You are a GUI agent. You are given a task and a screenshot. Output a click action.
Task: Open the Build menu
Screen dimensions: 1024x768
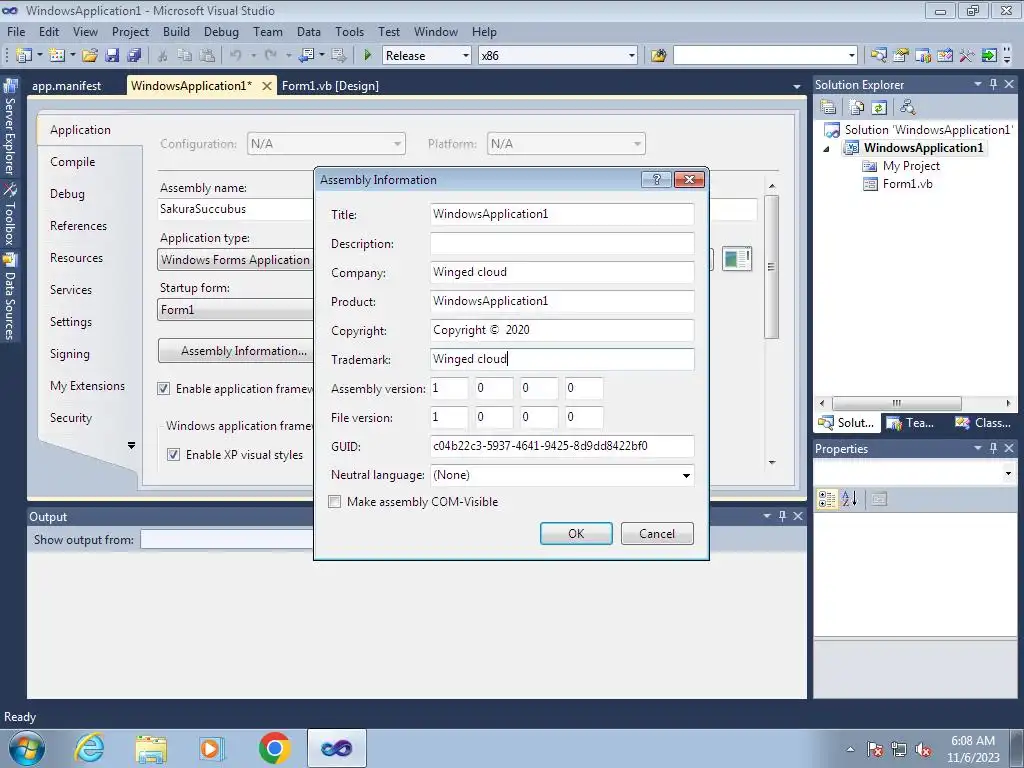[x=176, y=31]
